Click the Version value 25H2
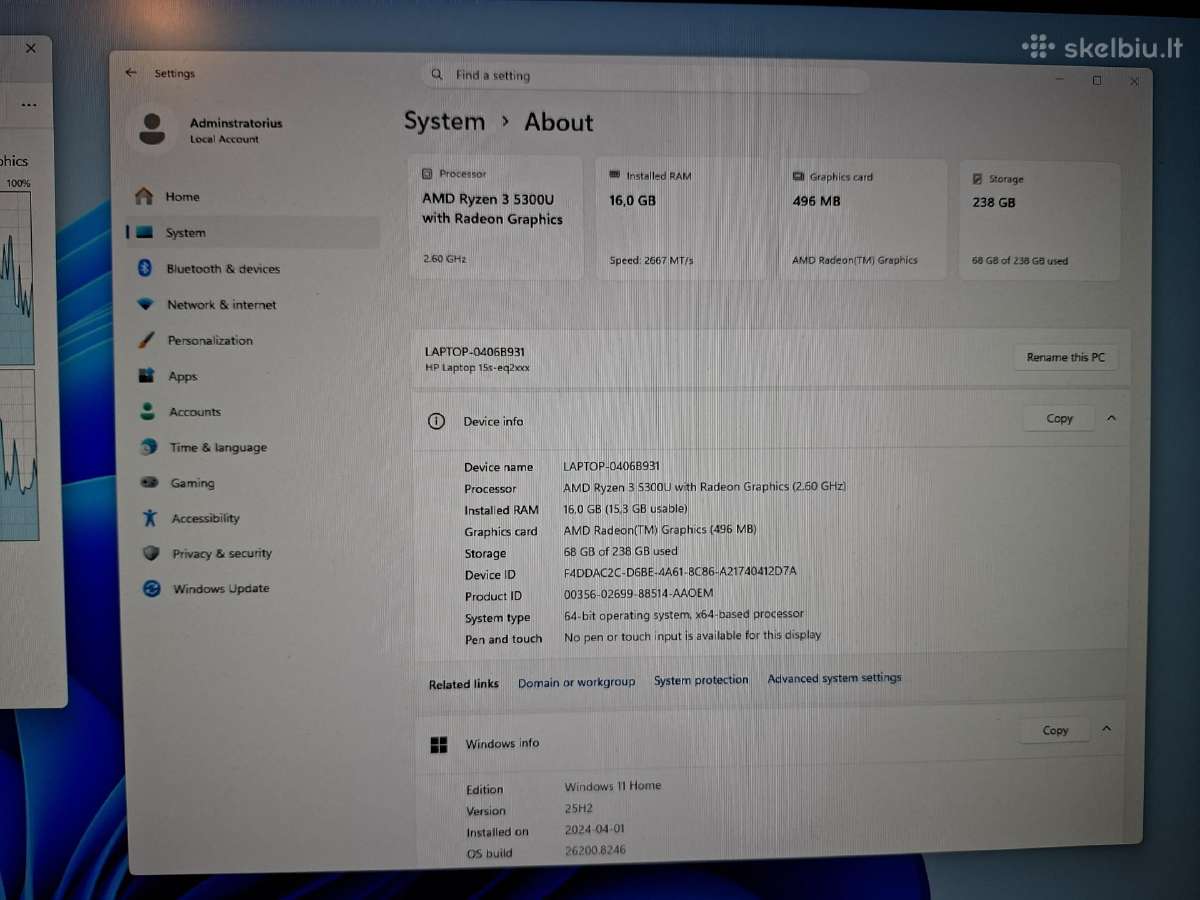 [x=578, y=808]
